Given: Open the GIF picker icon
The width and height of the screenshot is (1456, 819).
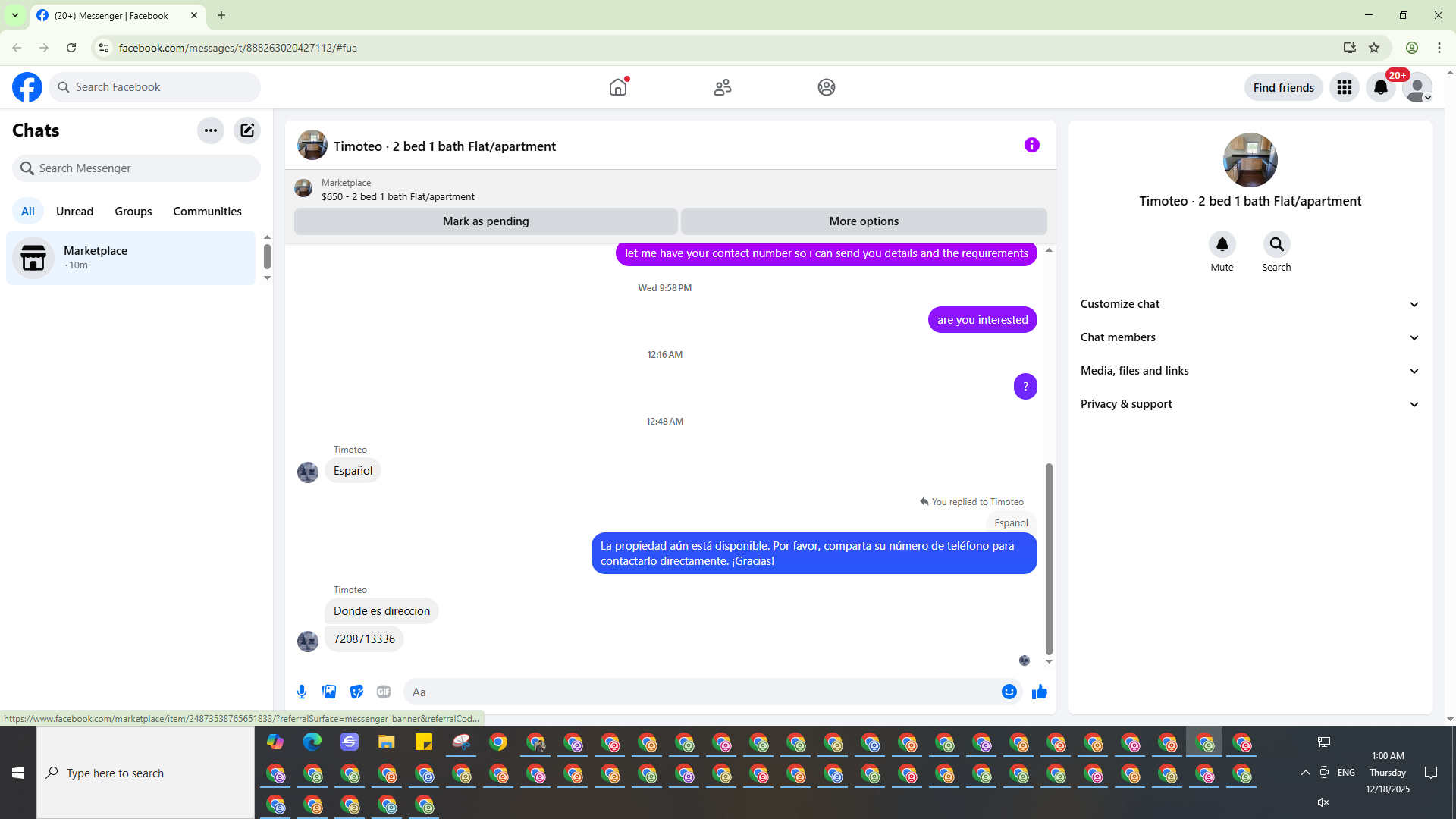Looking at the screenshot, I should tap(384, 692).
